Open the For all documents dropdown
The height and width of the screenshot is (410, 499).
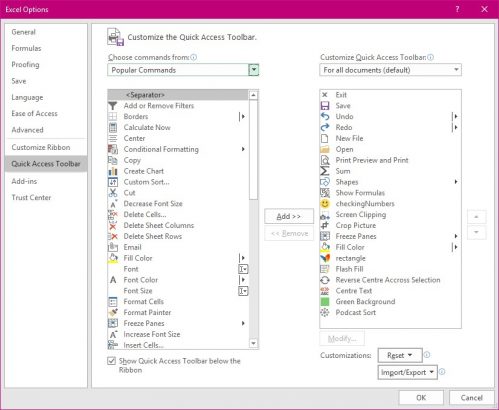(x=390, y=70)
